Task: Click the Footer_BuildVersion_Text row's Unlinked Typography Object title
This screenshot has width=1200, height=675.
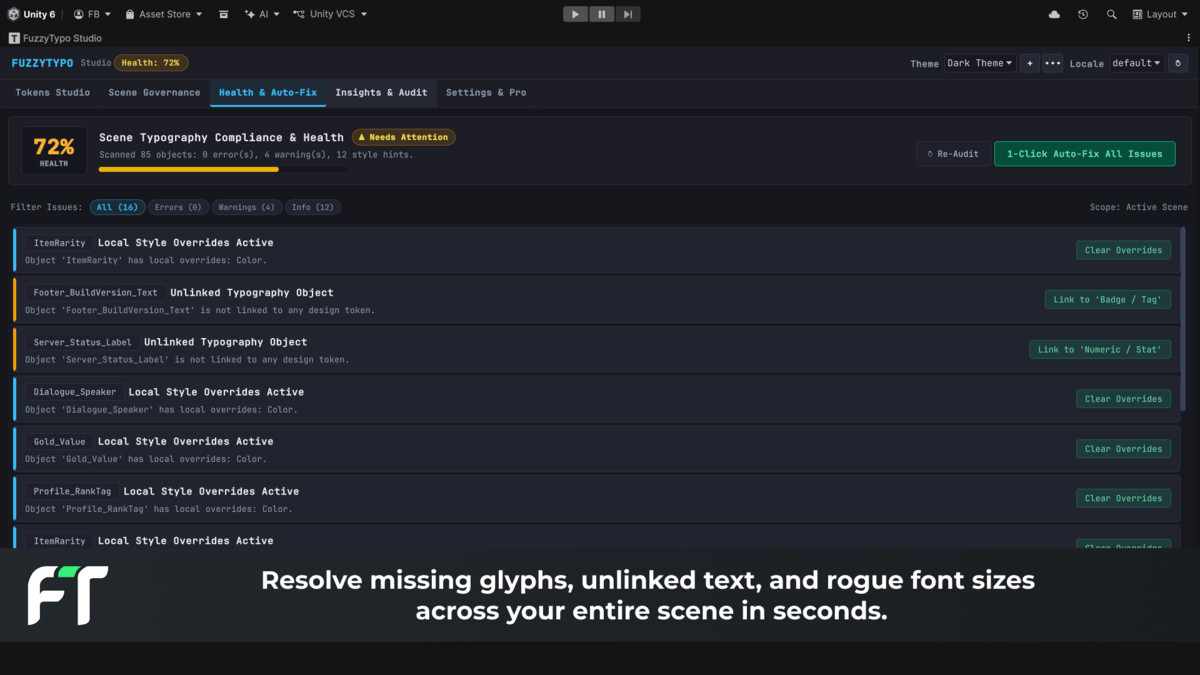Action: click(x=252, y=293)
